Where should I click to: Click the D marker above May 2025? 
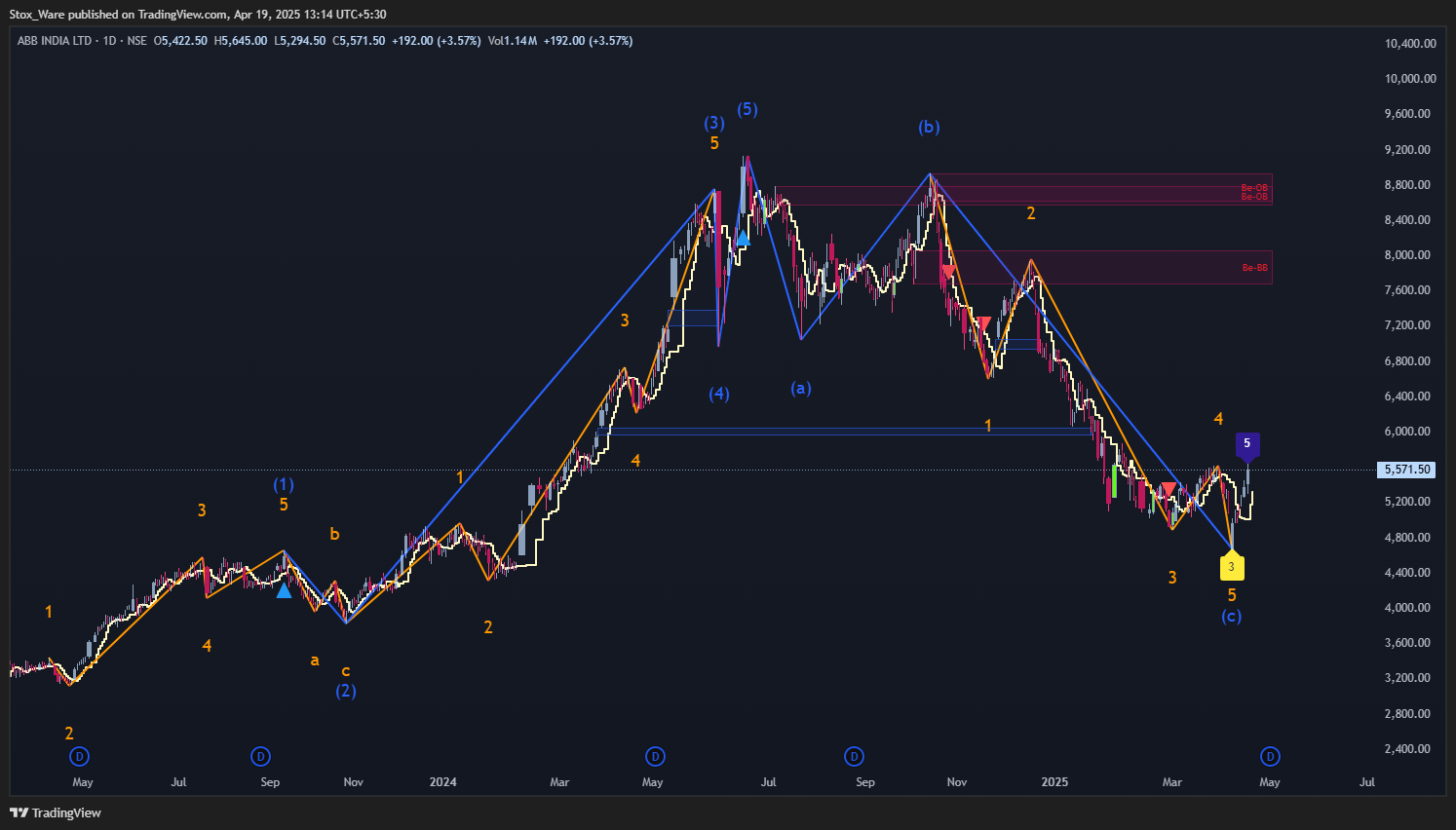coord(1270,757)
